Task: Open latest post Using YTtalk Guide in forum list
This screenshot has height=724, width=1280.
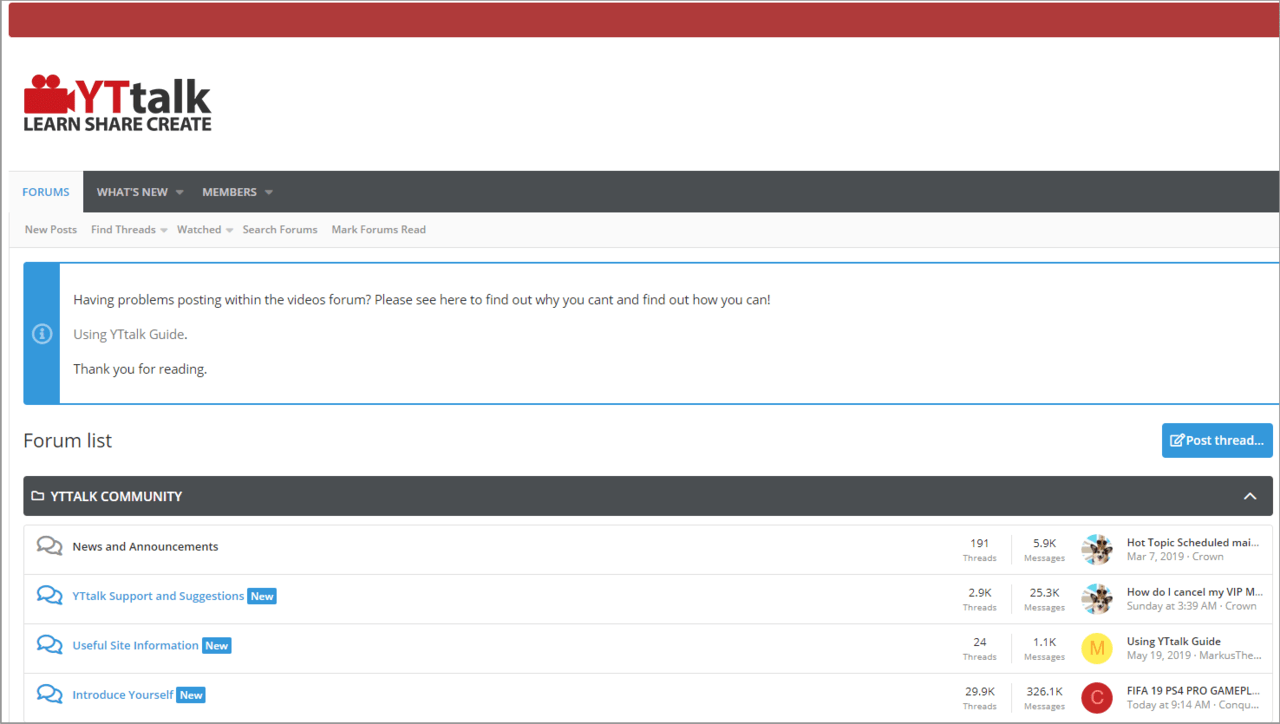Action: click(x=1174, y=642)
